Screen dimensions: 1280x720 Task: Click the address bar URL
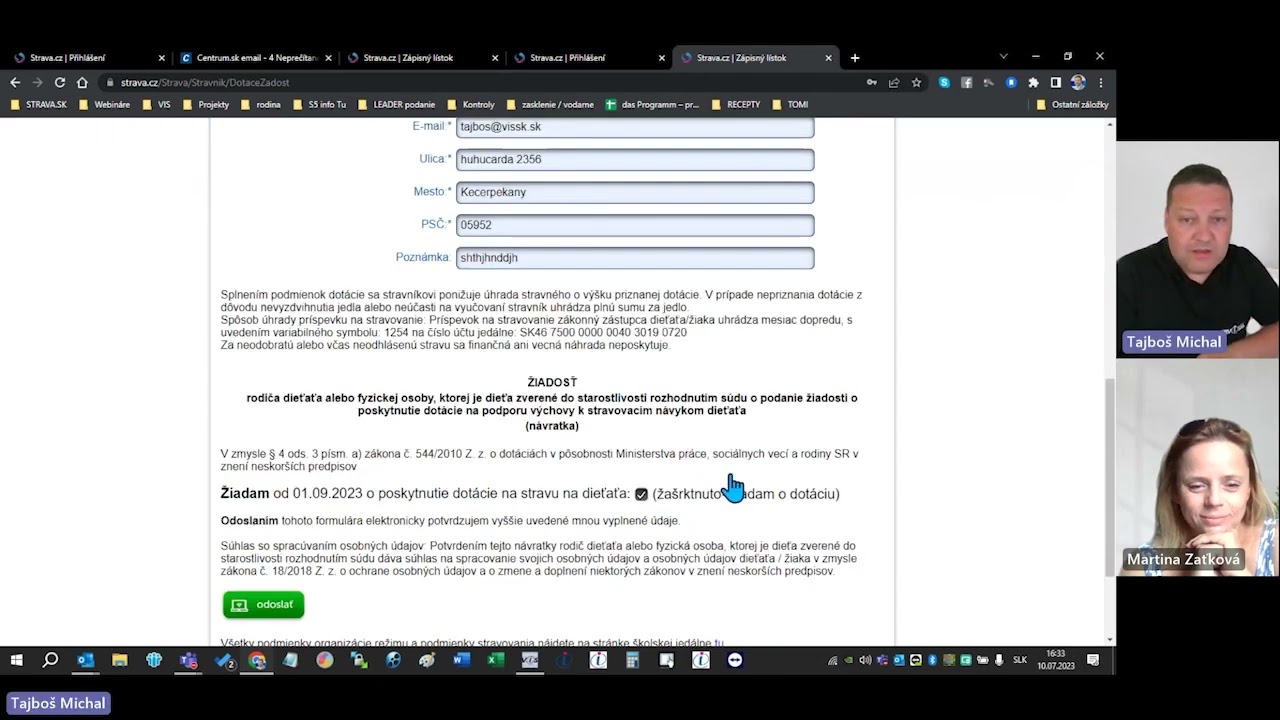tap(205, 83)
